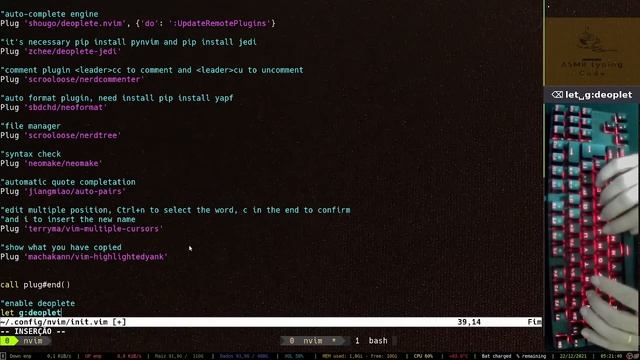Click the 'Down enp' network status entry

[x=20, y=356]
